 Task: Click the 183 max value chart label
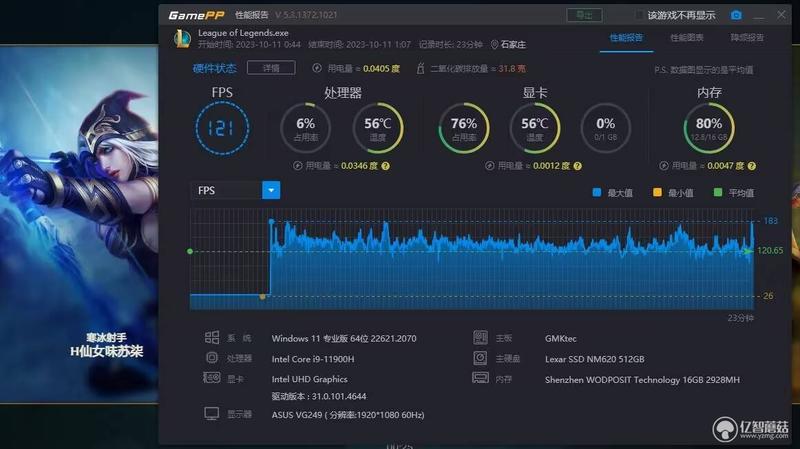pos(770,220)
